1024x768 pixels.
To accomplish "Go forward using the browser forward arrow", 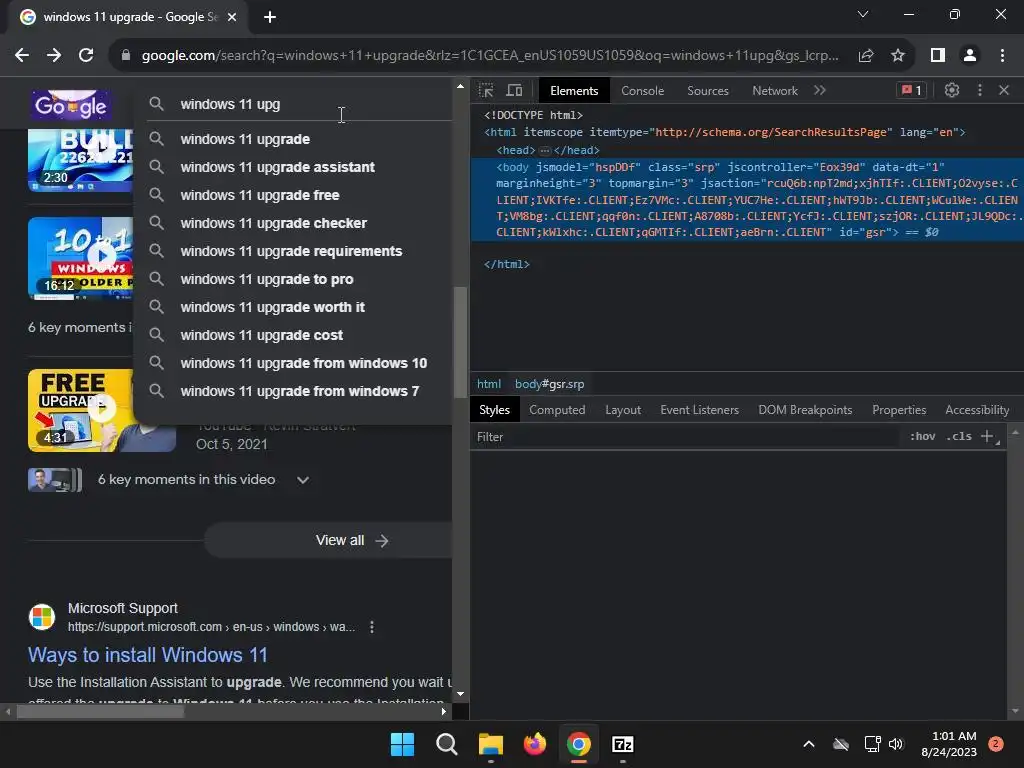I will click(x=54, y=56).
